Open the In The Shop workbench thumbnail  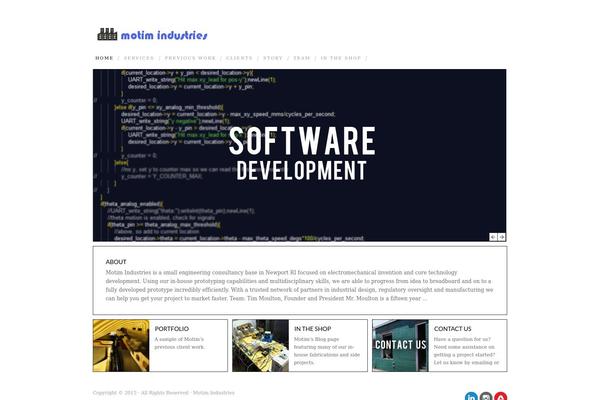pyautogui.click(x=261, y=346)
